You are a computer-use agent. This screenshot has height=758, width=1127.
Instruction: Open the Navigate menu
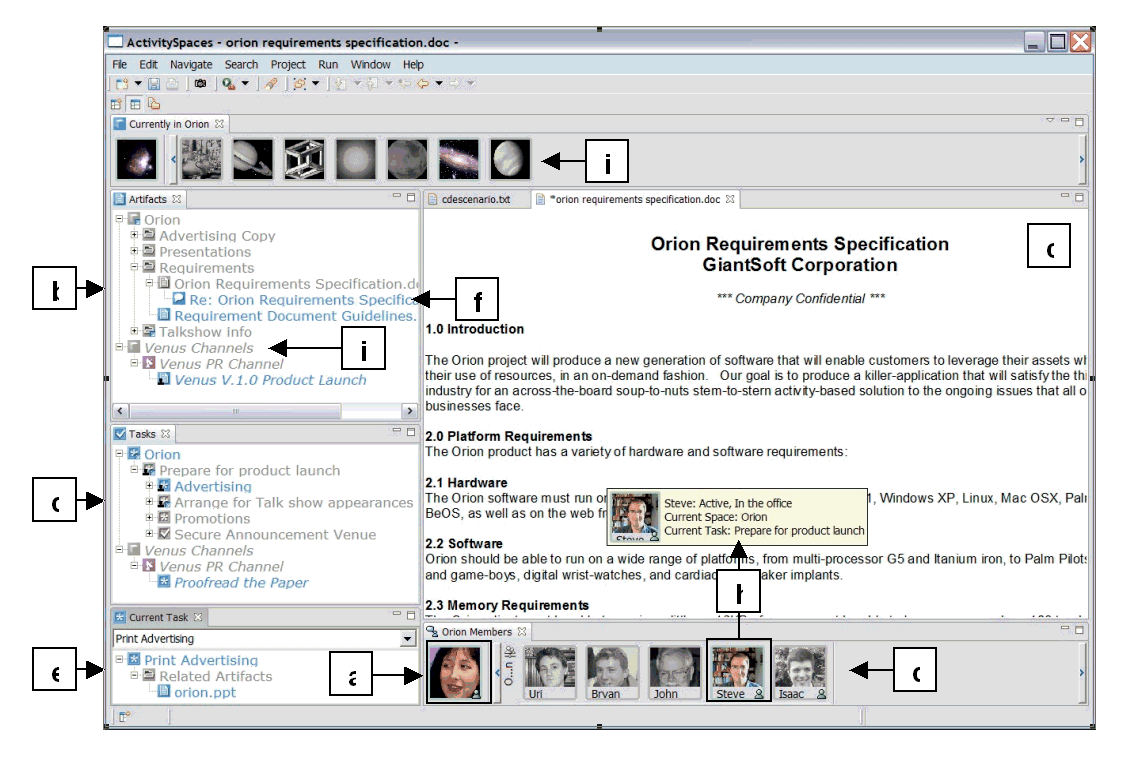191,65
